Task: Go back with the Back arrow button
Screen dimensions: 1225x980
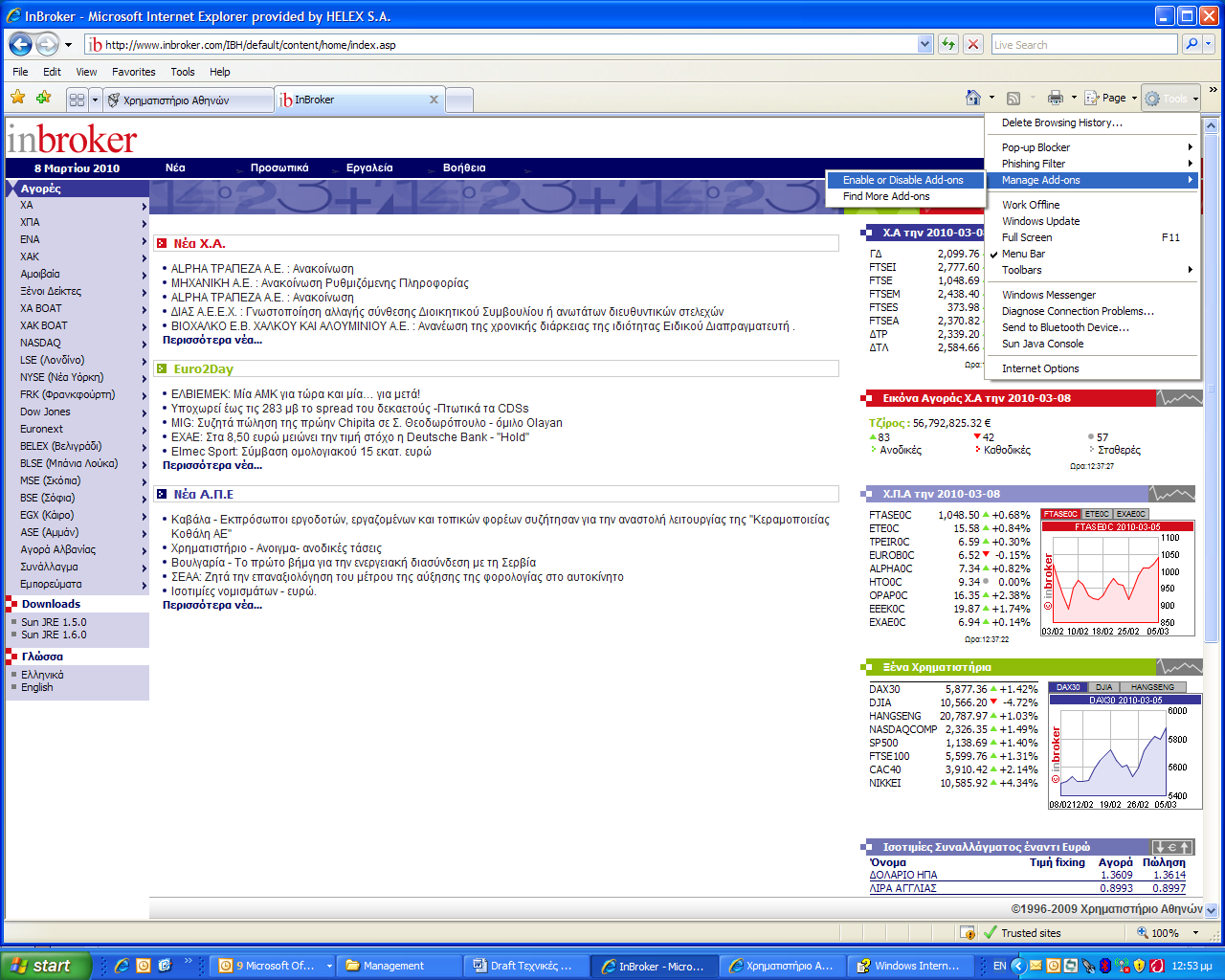Action: 20,44
